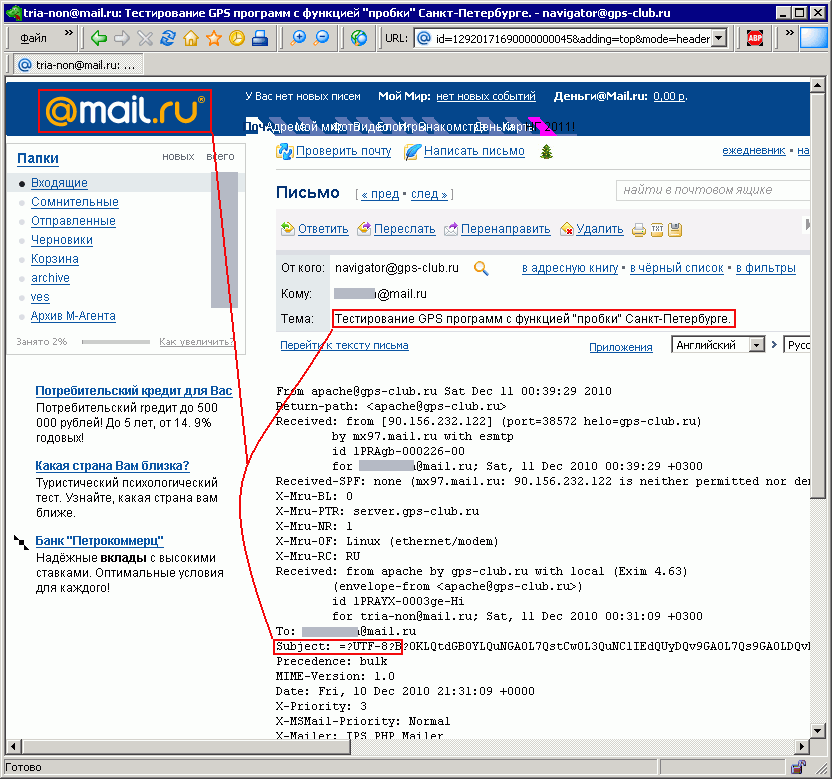Save the letter with the floppy disk icon
This screenshot has height=779, width=832.
(x=675, y=230)
